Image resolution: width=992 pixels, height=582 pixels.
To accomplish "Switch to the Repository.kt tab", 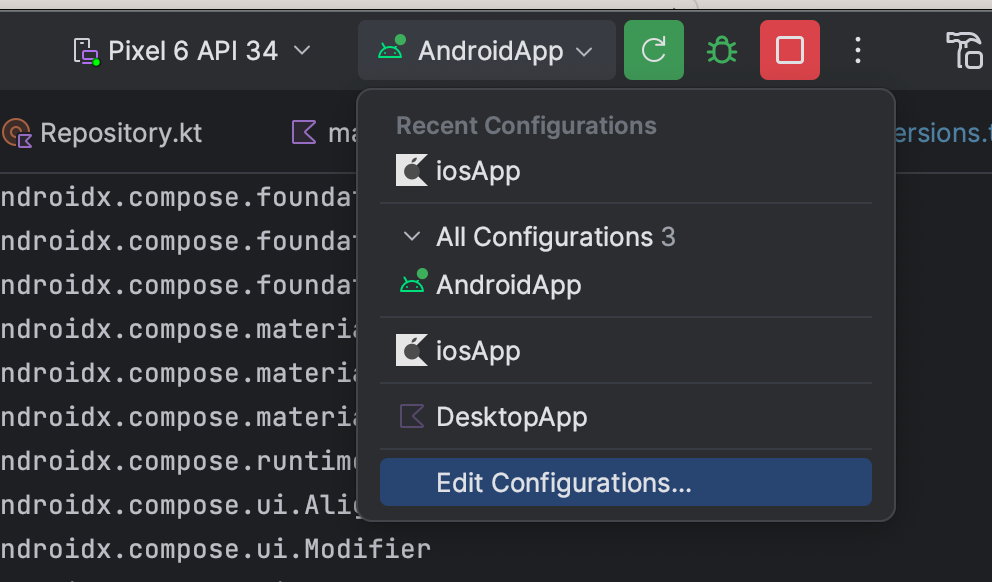I will coord(120,133).
